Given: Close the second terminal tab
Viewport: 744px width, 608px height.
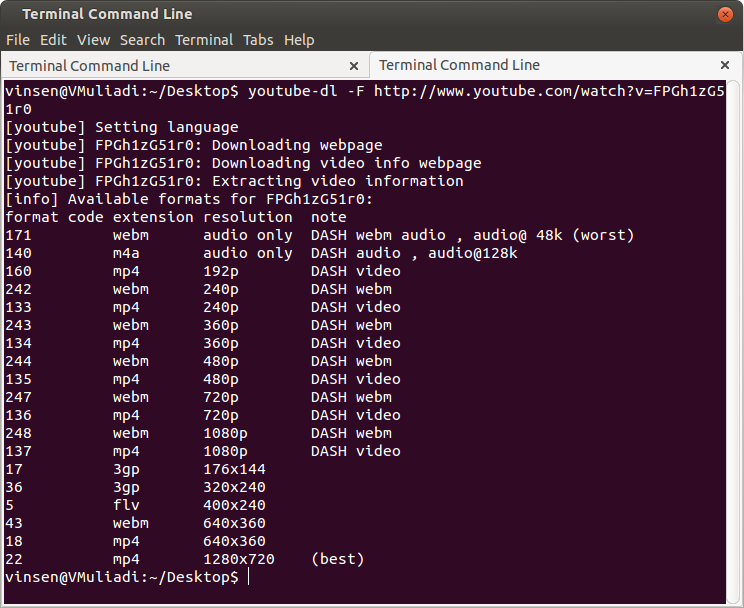Looking at the screenshot, I should (x=725, y=65).
